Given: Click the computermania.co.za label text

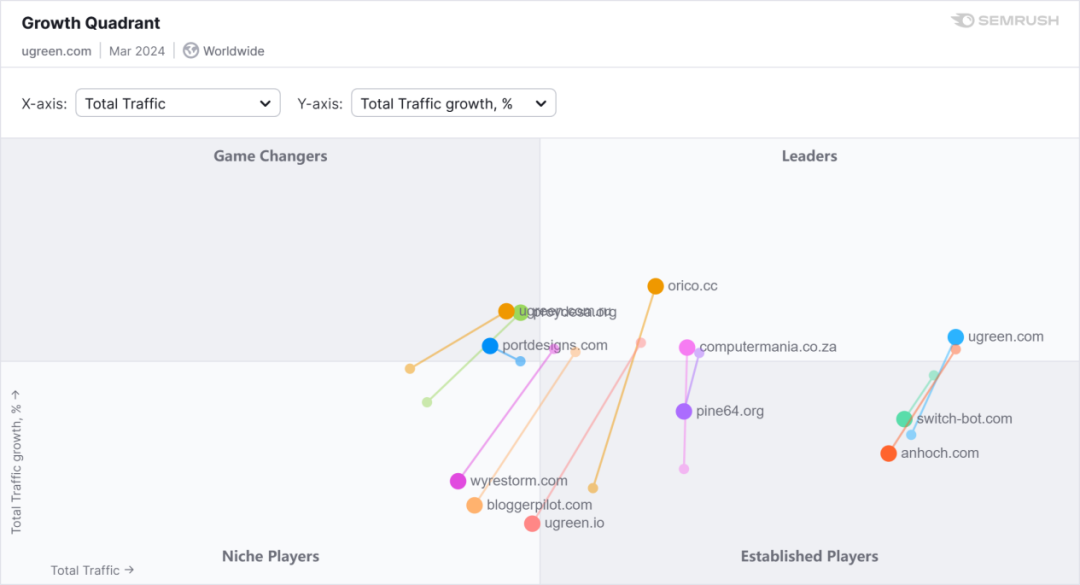Looking at the screenshot, I should coord(768,347).
